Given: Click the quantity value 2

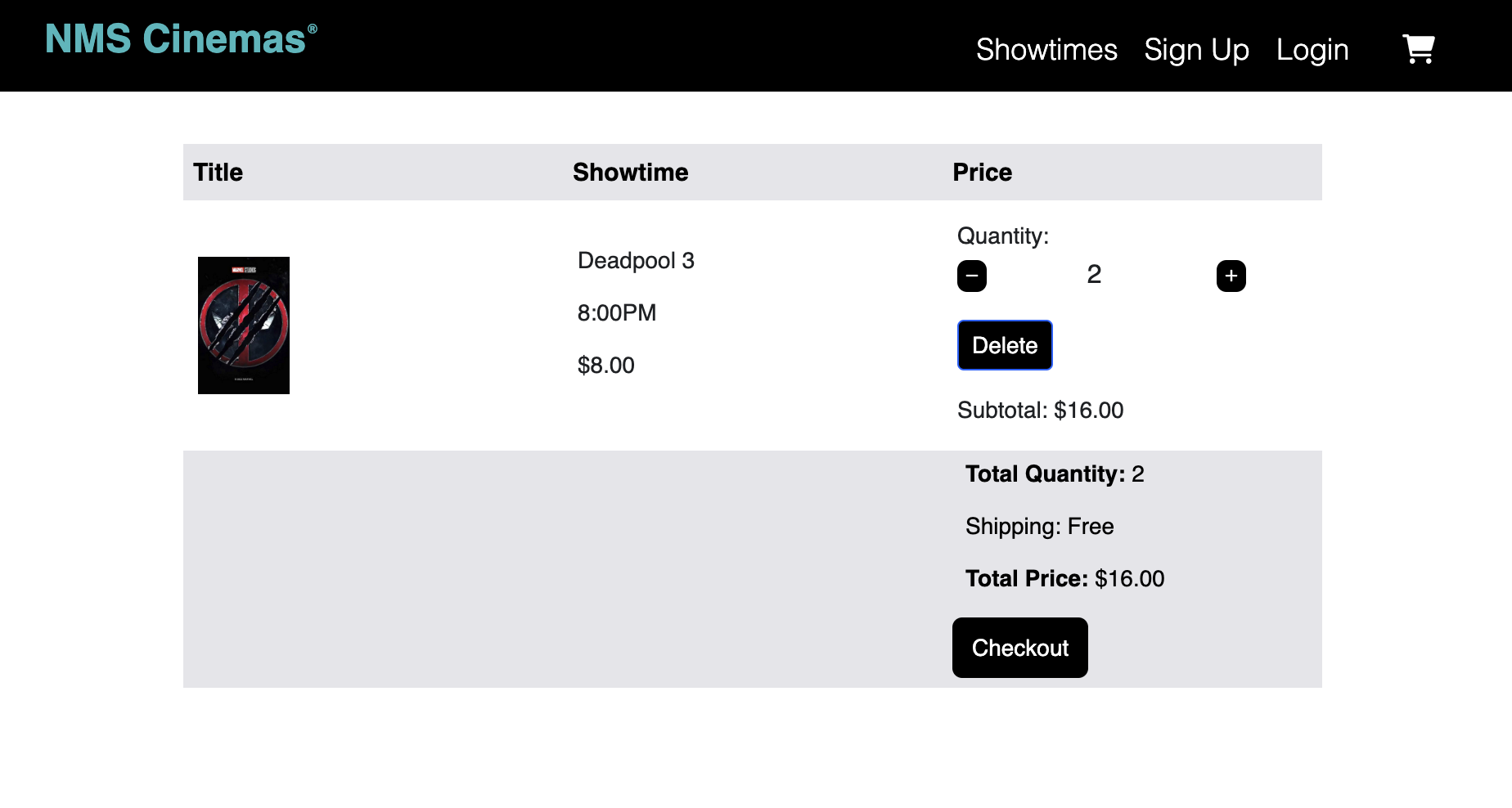Looking at the screenshot, I should point(1094,275).
